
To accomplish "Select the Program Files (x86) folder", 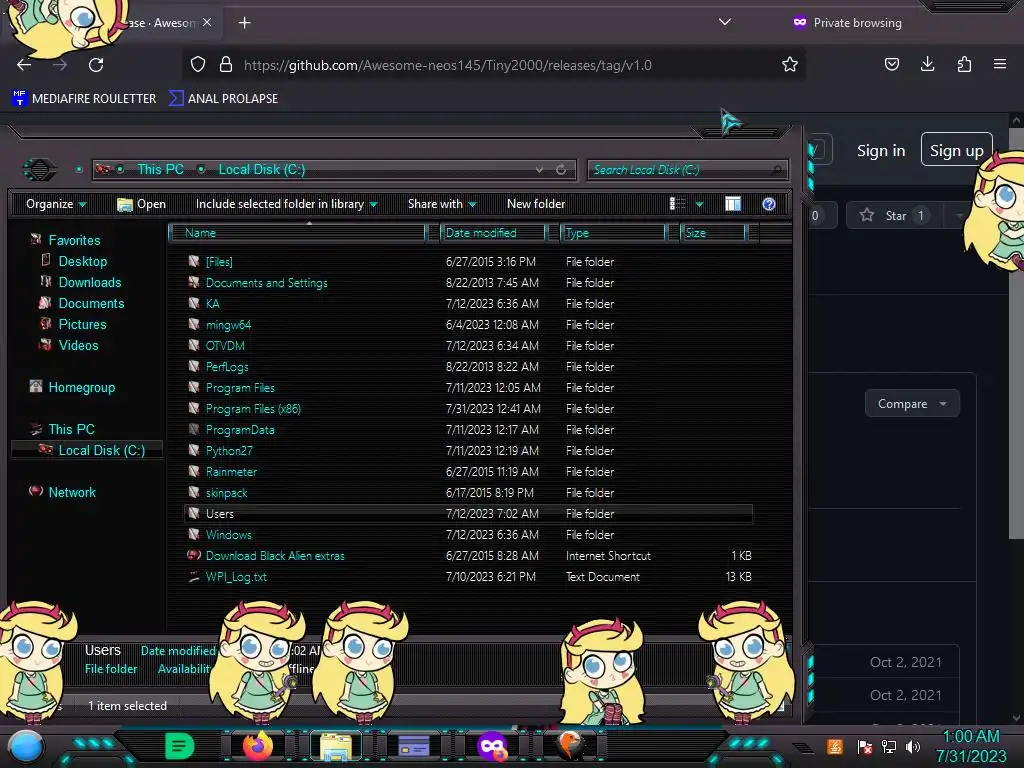I will [253, 409].
